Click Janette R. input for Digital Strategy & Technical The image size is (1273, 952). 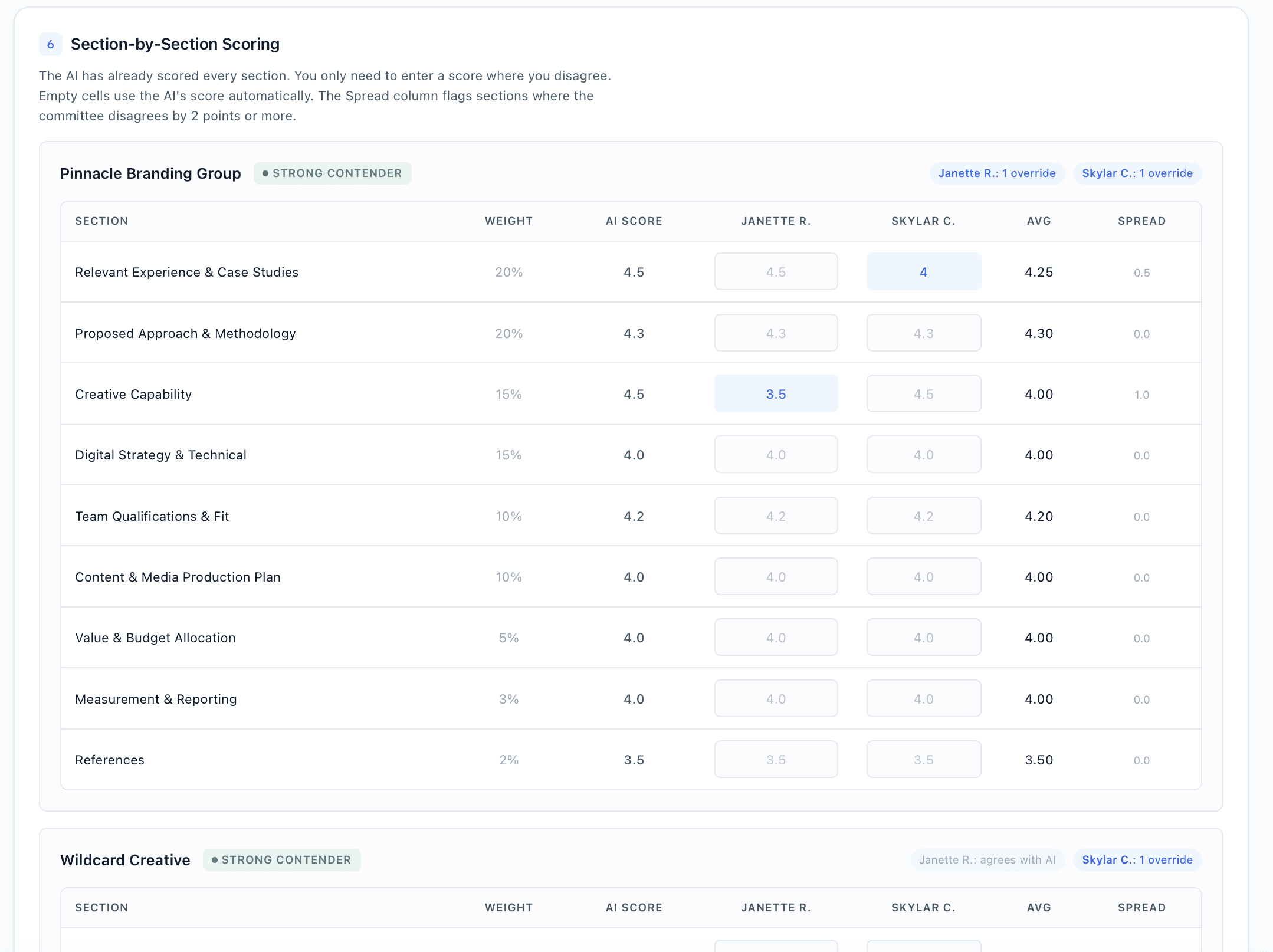tap(776, 454)
